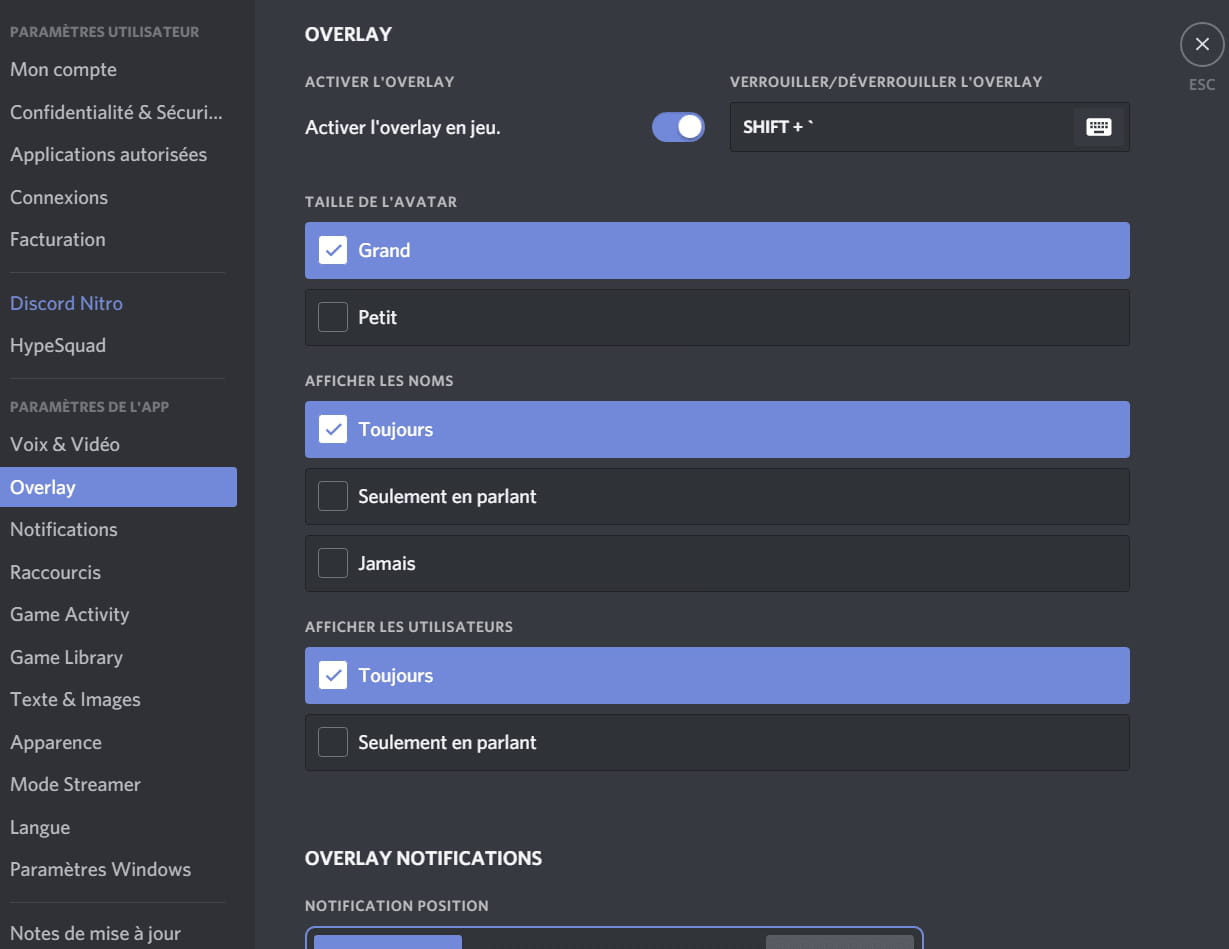Open Voix & Vidéo settings
Screen dimensions: 1229x949
tap(65, 444)
